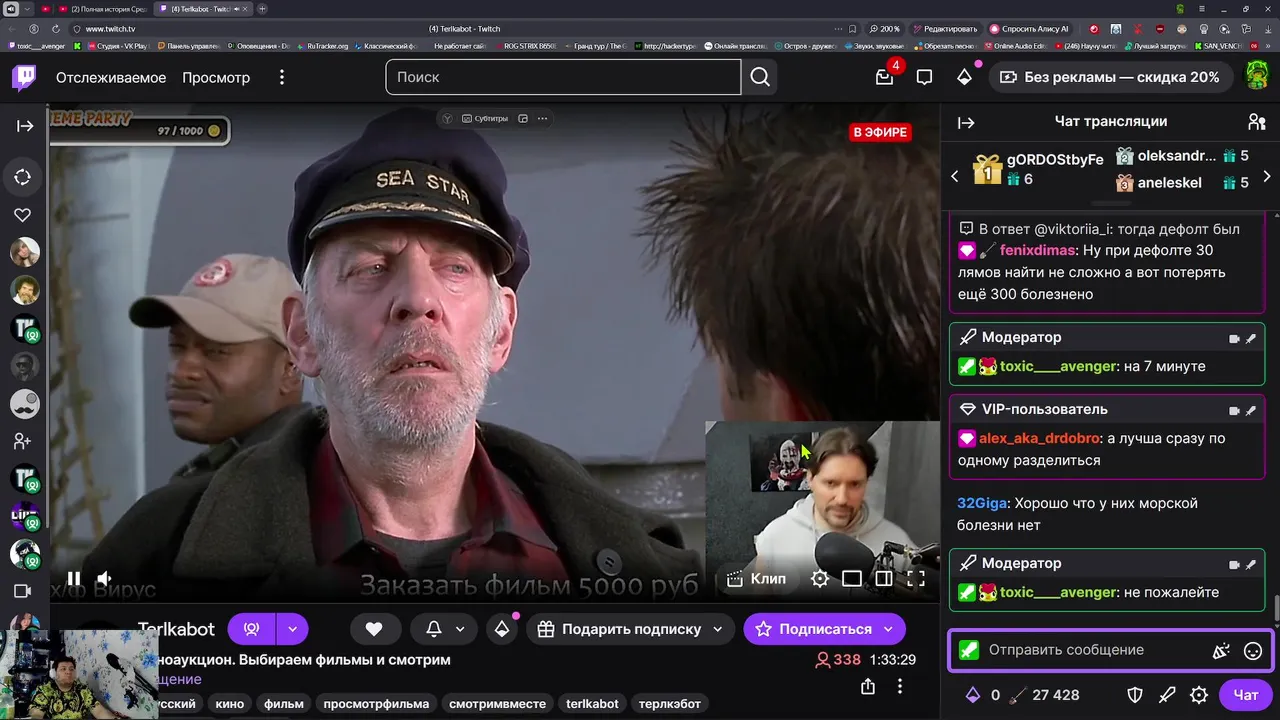Open the chat community users list icon
Image resolution: width=1280 pixels, height=720 pixels.
(x=1257, y=122)
